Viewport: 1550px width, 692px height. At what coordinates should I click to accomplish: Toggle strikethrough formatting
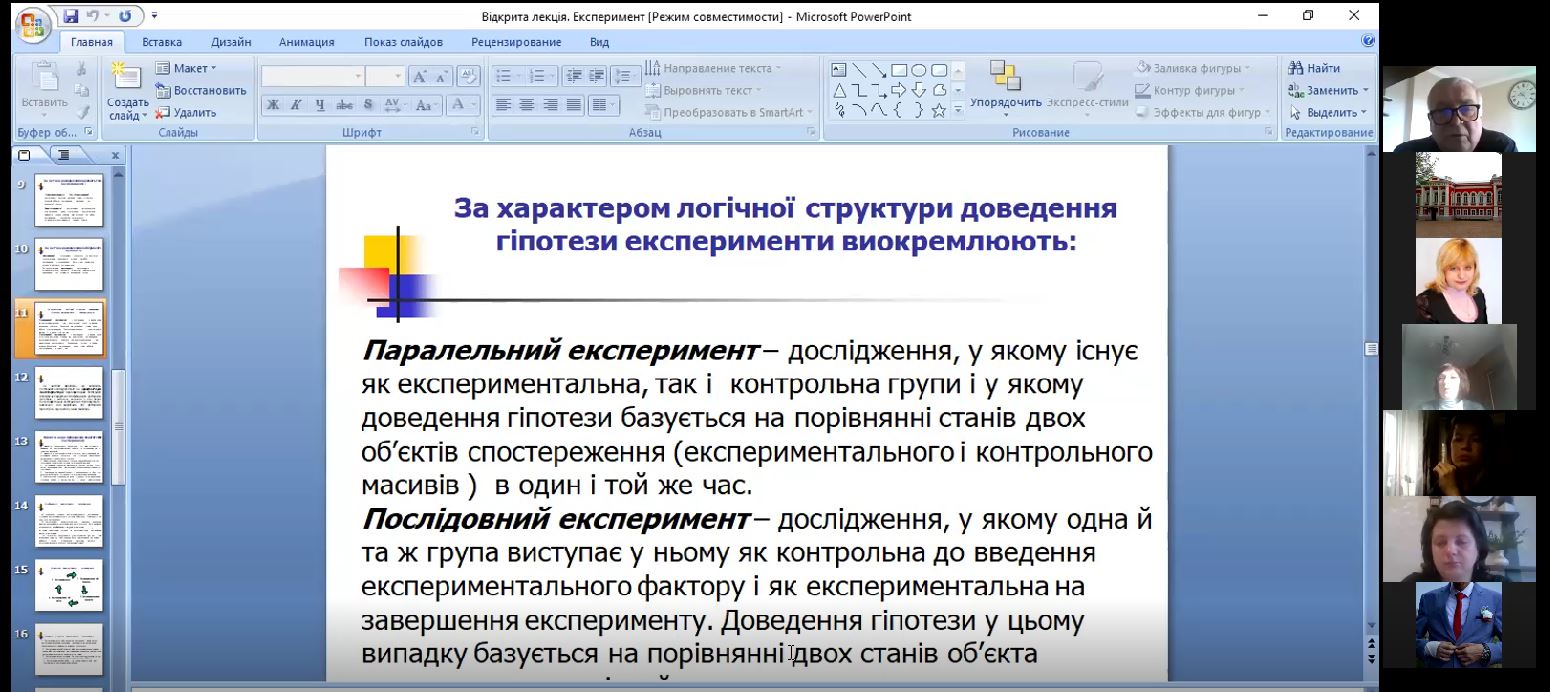344,105
